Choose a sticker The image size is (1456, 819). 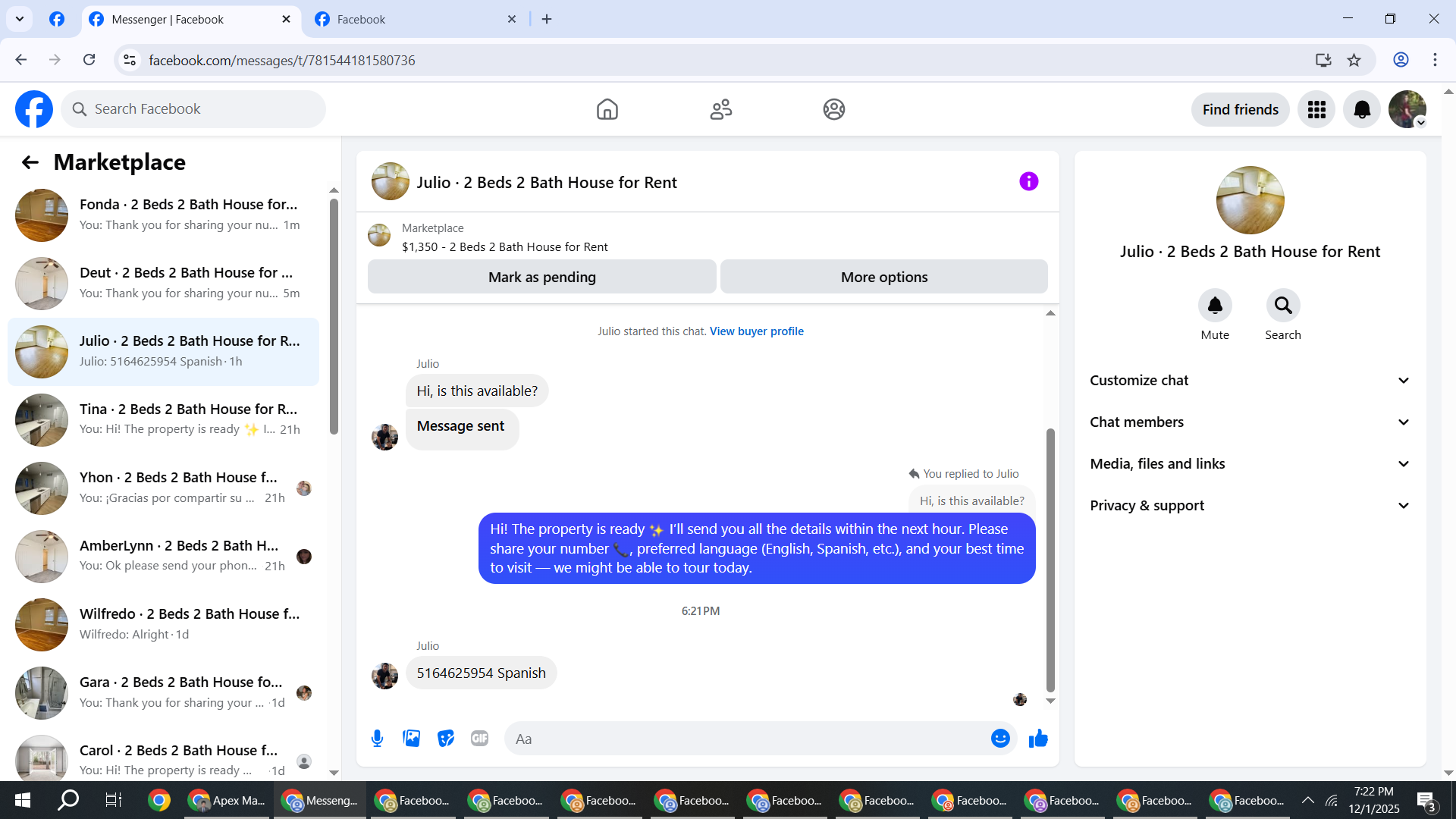pyautogui.click(x=446, y=739)
